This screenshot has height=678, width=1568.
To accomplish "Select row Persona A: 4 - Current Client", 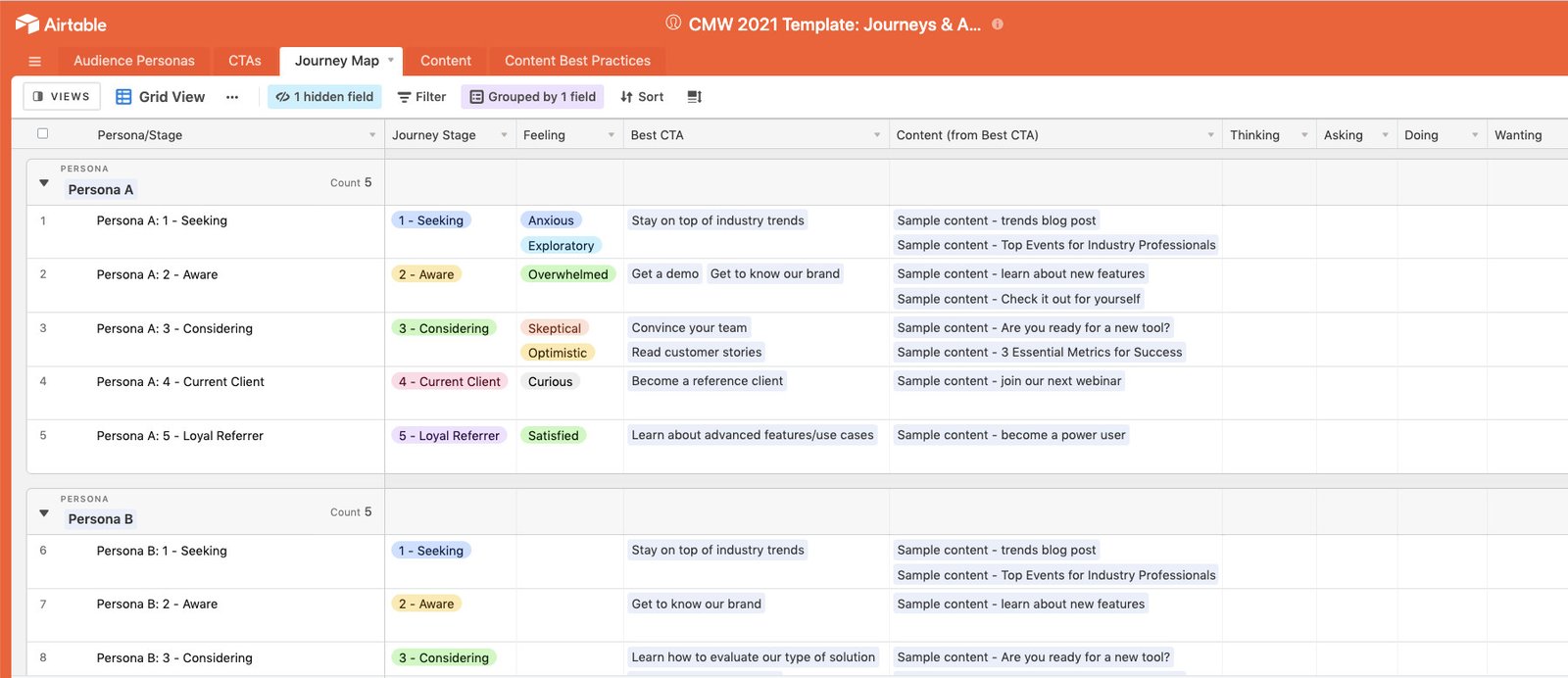I will (180, 382).
